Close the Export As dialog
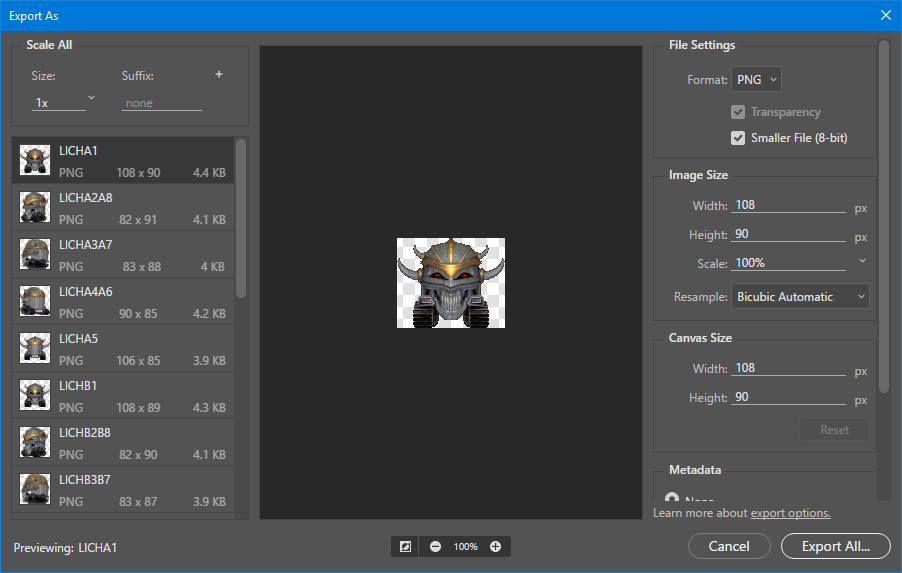The width and height of the screenshot is (902, 573). click(x=886, y=16)
